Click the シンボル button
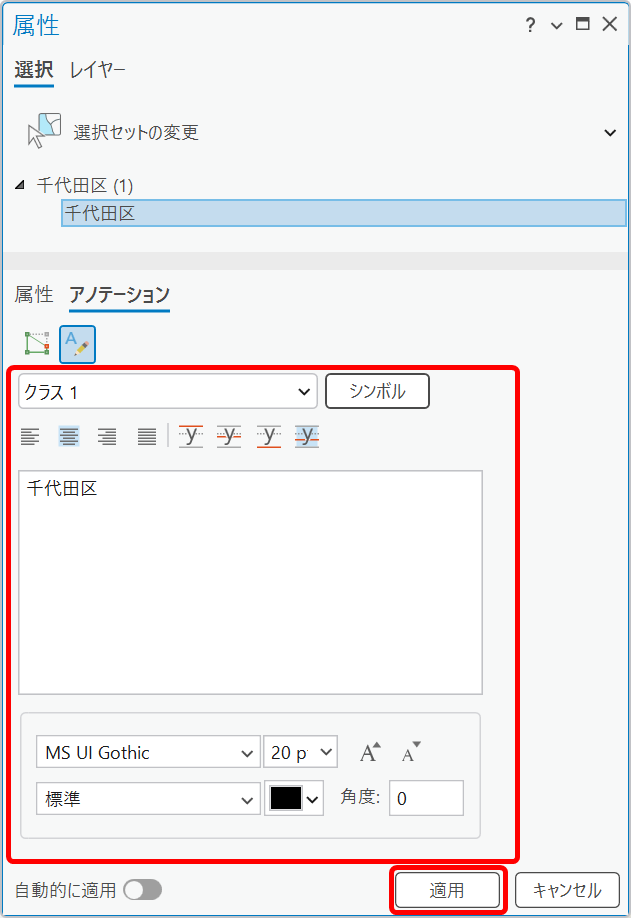631x918 pixels. pyautogui.click(x=377, y=392)
